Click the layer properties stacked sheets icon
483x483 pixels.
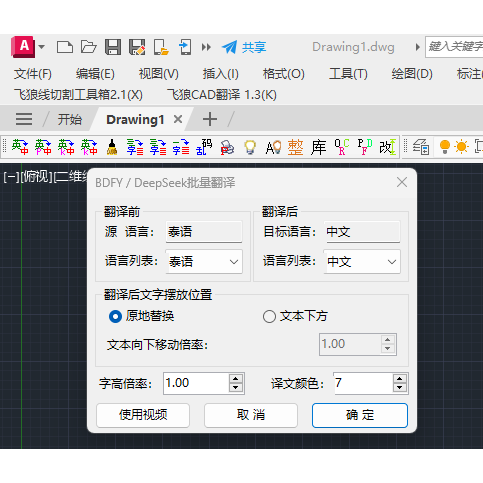(x=421, y=147)
